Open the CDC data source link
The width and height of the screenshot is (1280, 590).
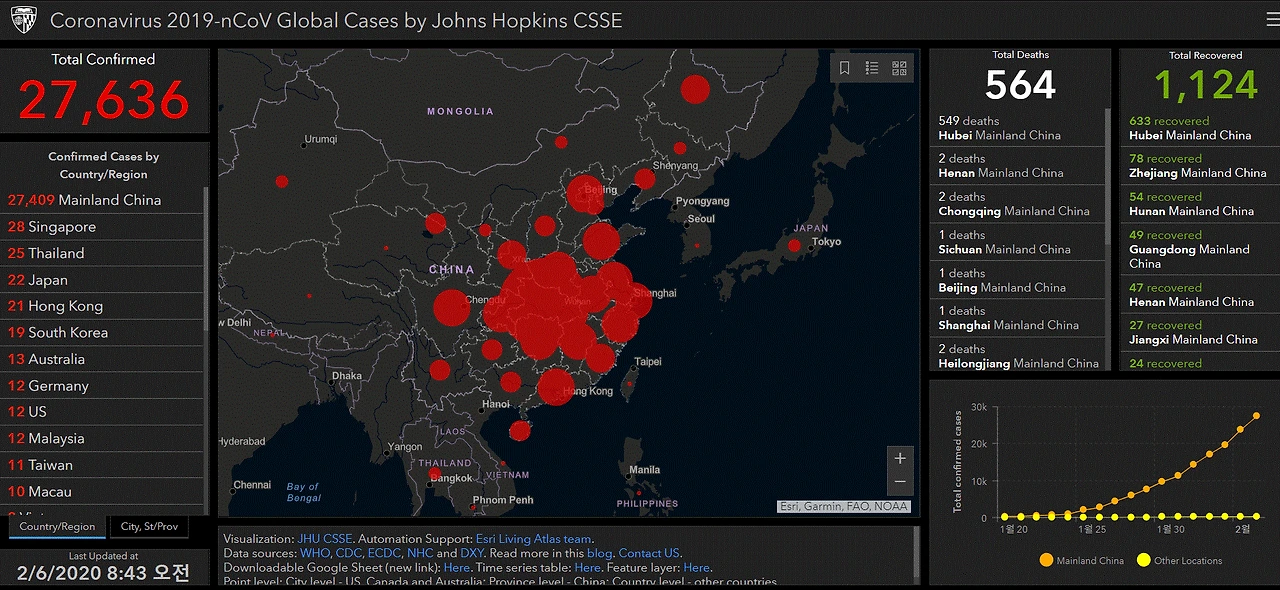tap(350, 553)
